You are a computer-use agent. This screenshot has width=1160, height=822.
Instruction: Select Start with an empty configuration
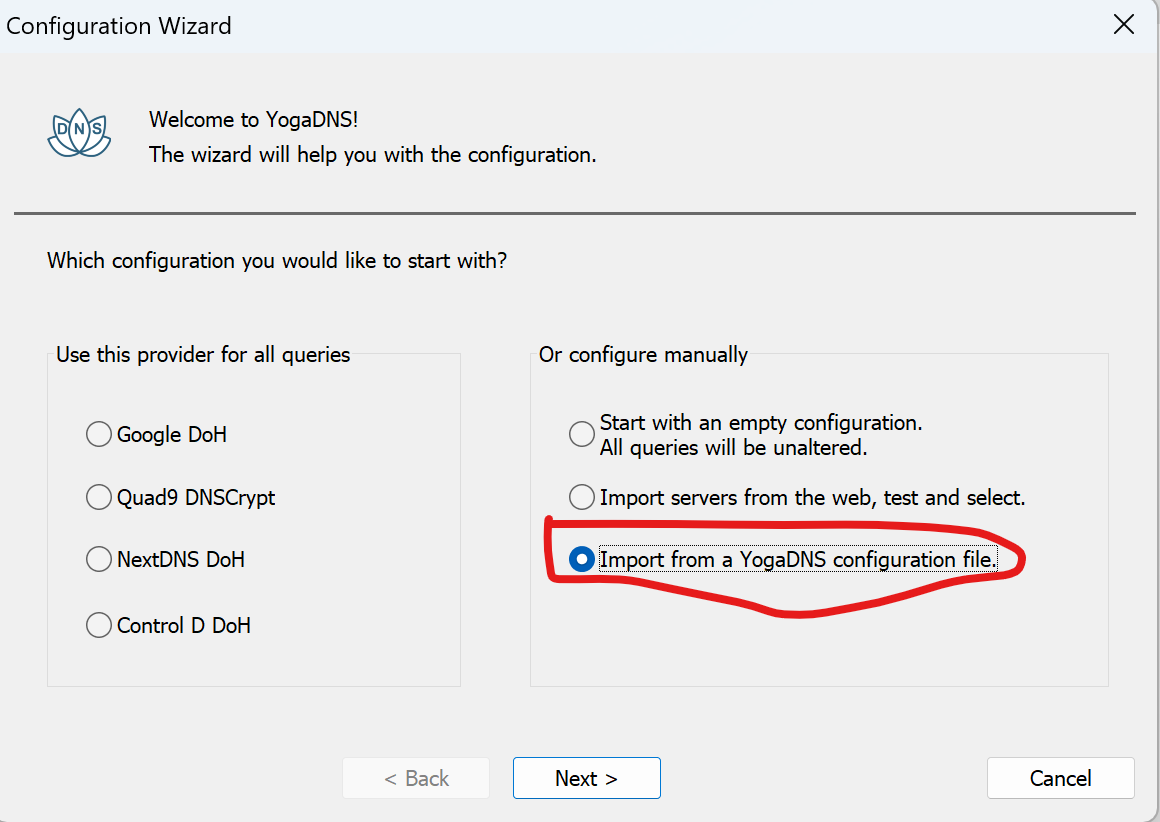tap(581, 435)
